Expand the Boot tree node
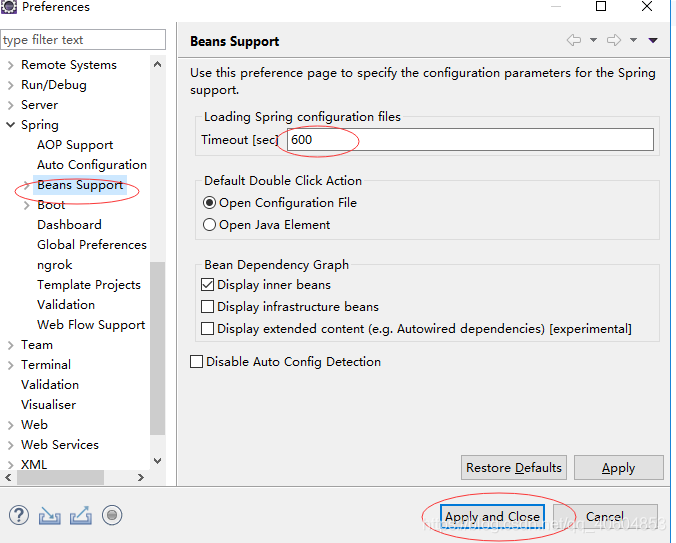The width and height of the screenshot is (676, 543). (27, 205)
